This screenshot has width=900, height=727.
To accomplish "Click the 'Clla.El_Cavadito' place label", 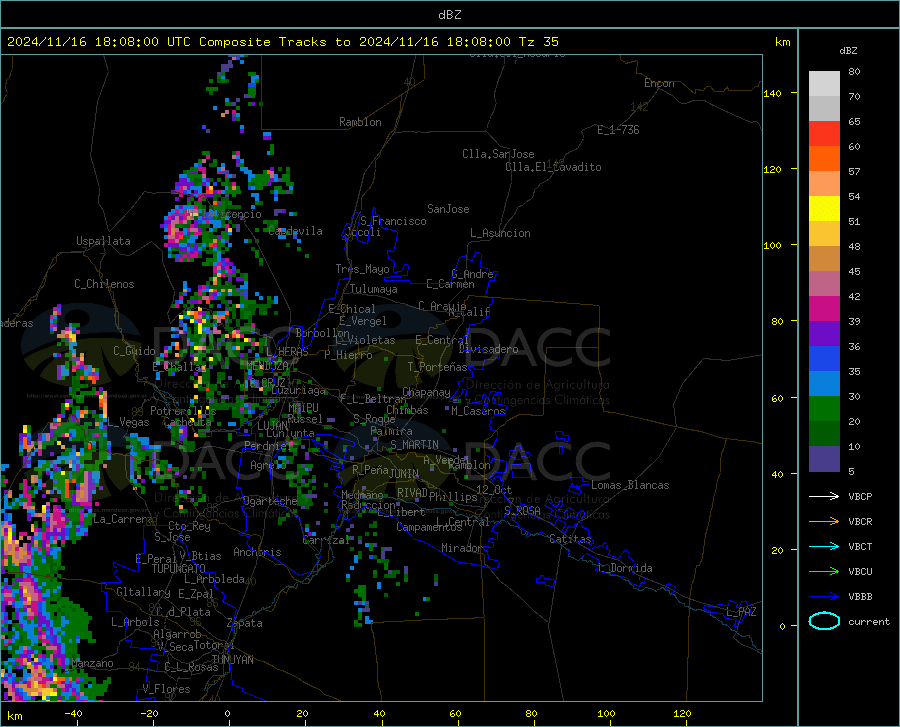I will coord(553,167).
